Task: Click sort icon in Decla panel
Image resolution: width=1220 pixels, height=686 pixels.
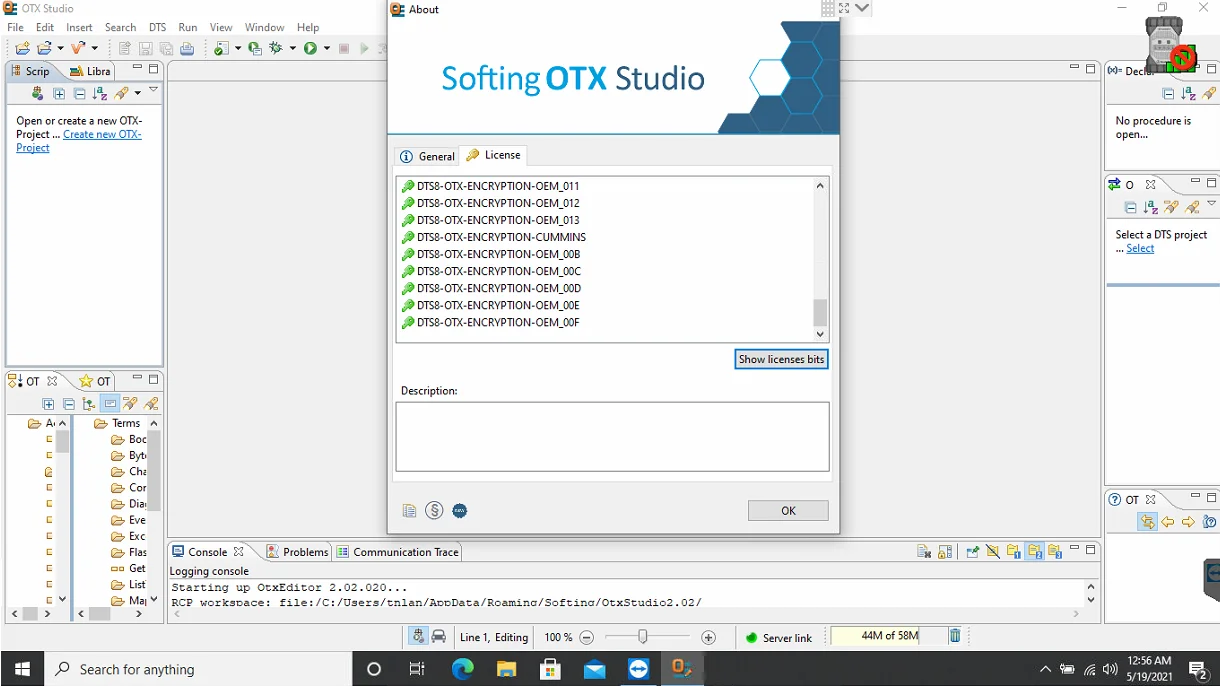Action: click(1188, 93)
